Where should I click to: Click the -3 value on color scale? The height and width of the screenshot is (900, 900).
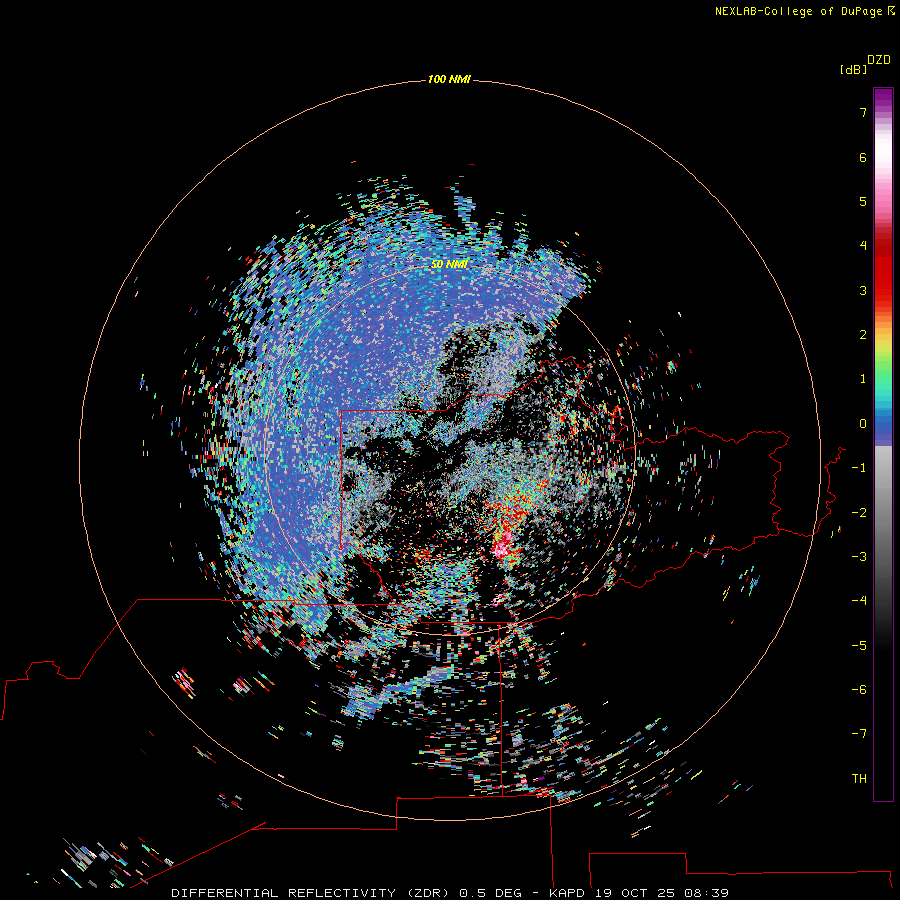pyautogui.click(x=859, y=557)
